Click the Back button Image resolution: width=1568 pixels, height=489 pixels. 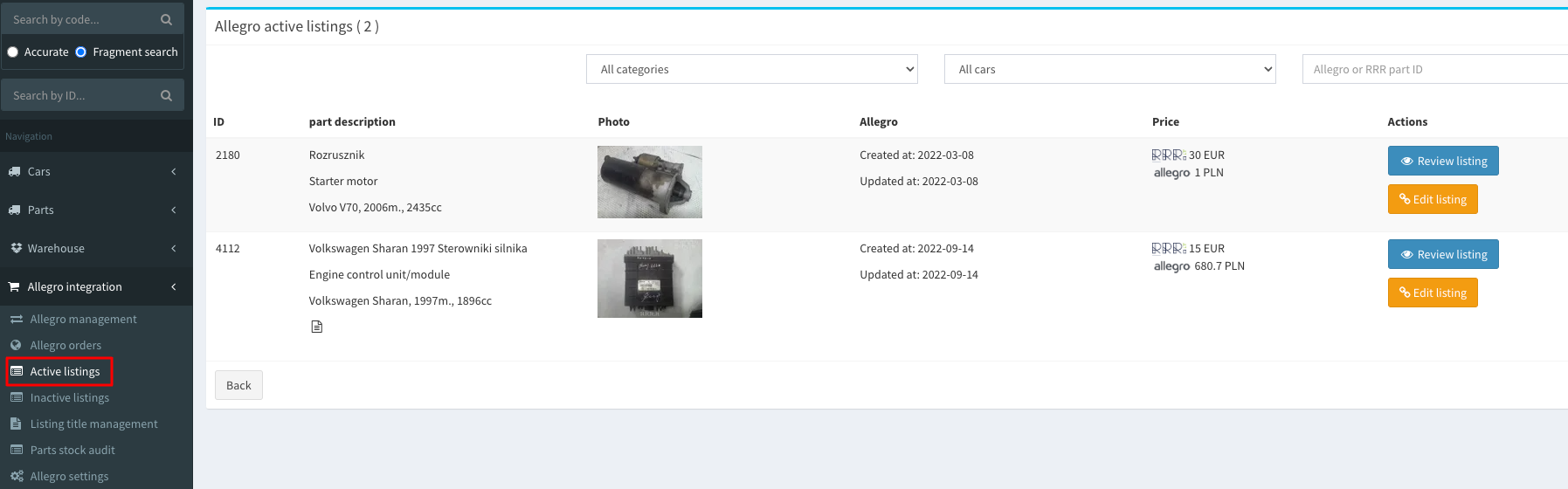[x=238, y=385]
